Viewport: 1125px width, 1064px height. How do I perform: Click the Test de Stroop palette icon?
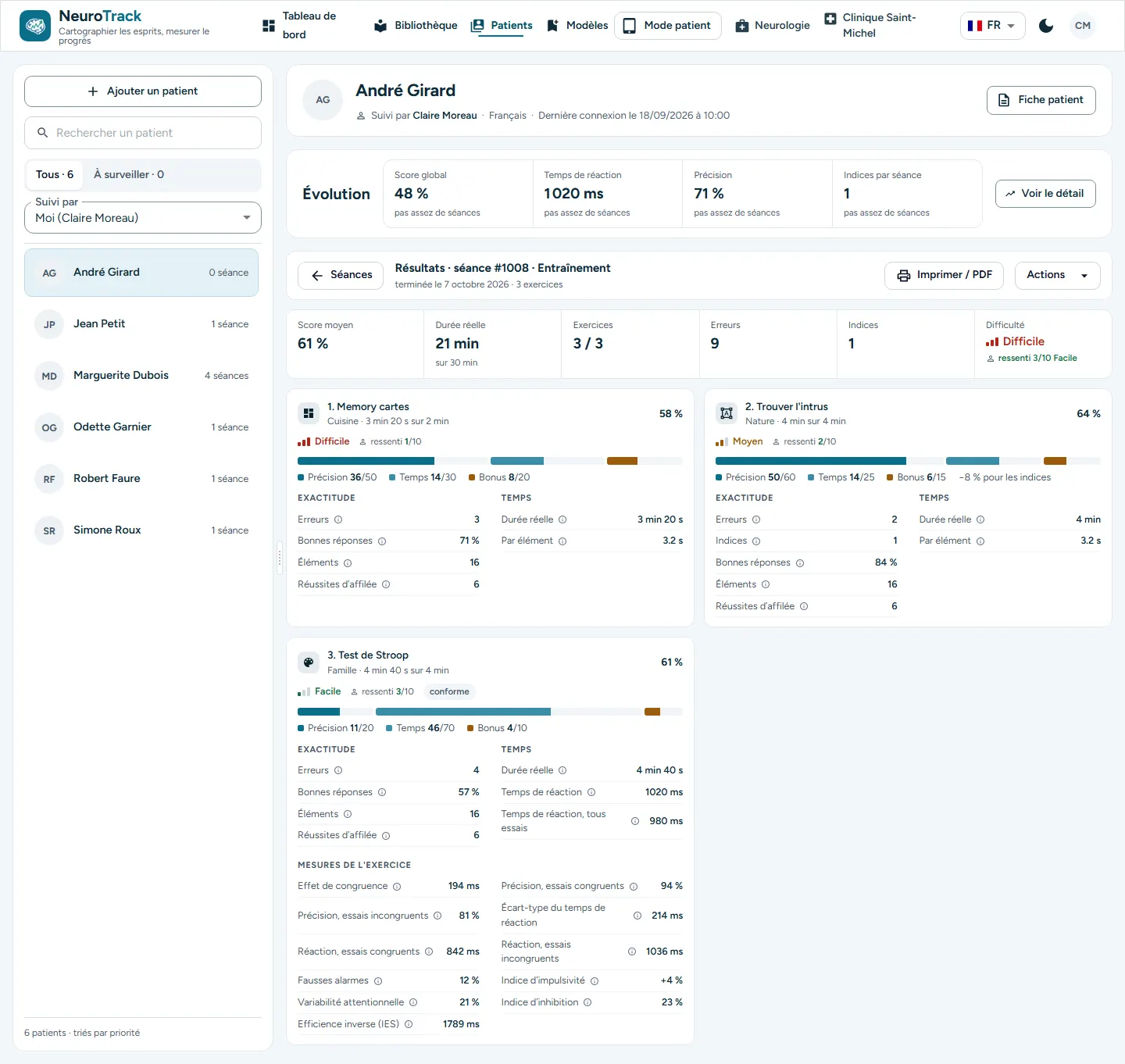(x=309, y=662)
